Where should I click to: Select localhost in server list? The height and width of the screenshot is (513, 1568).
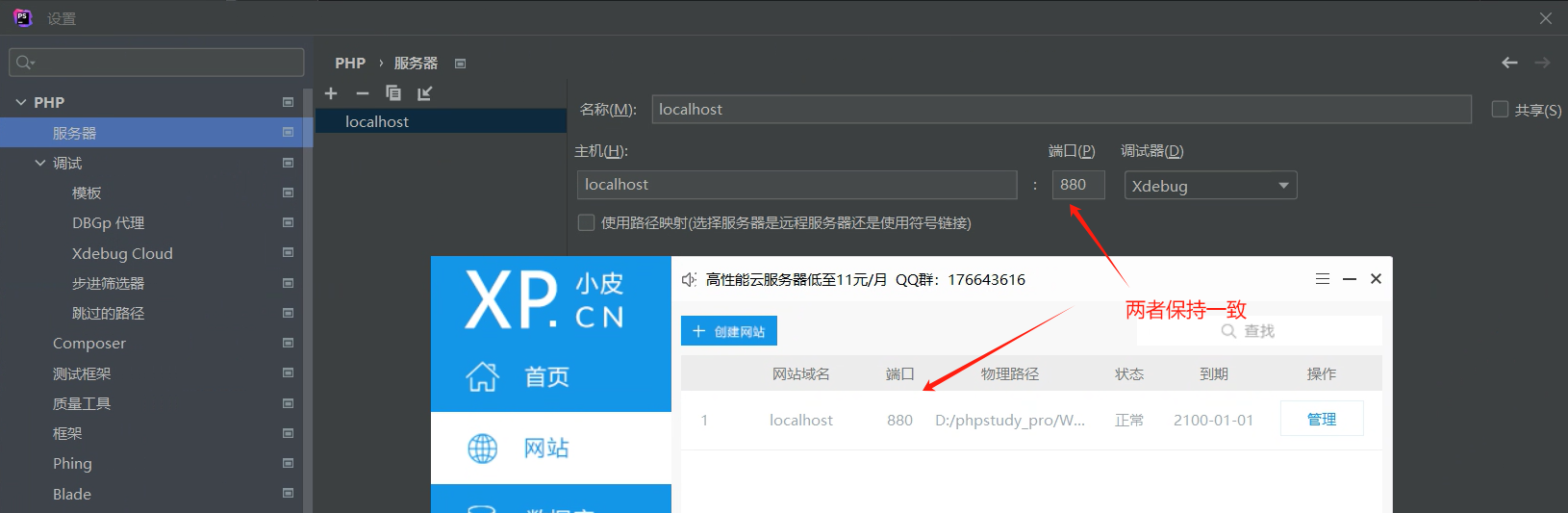coord(441,121)
